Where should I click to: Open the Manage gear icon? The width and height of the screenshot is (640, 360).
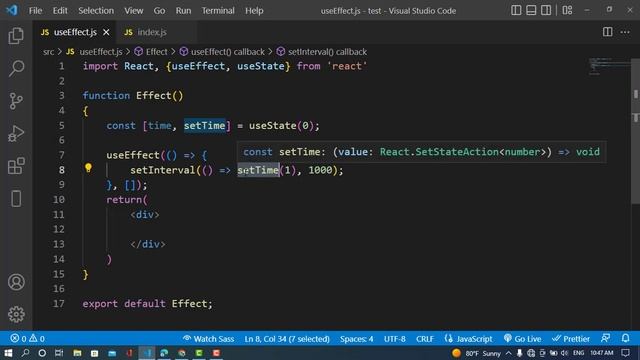[x=16, y=314]
